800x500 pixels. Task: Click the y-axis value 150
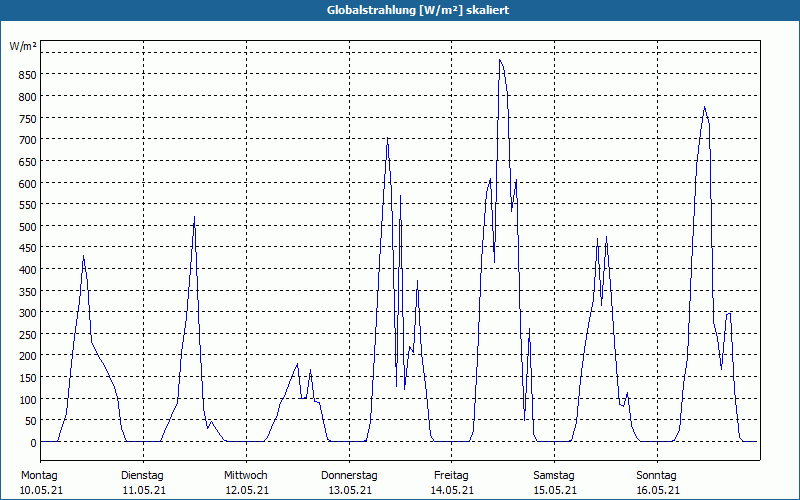click(27, 378)
